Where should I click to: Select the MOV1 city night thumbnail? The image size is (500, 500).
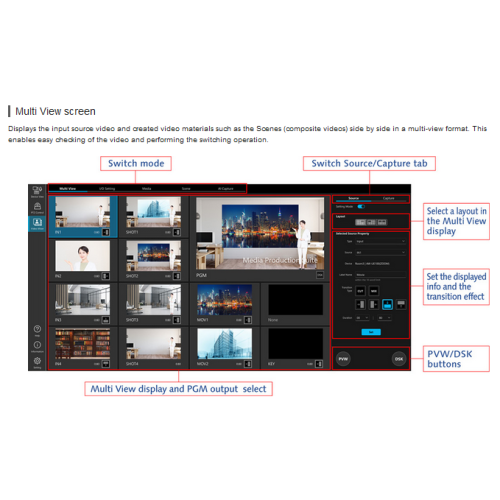pos(225,300)
